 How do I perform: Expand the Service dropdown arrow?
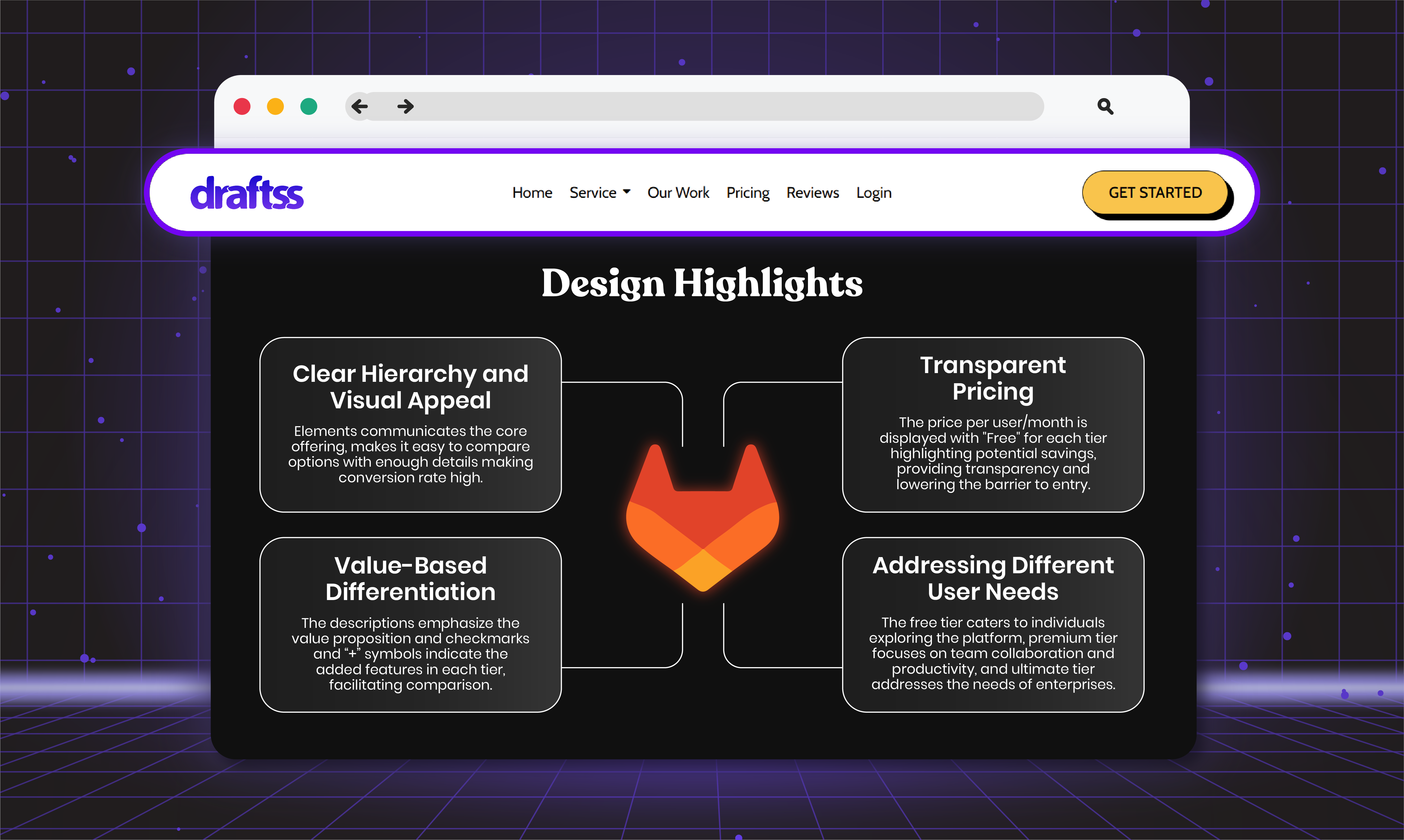[627, 192]
